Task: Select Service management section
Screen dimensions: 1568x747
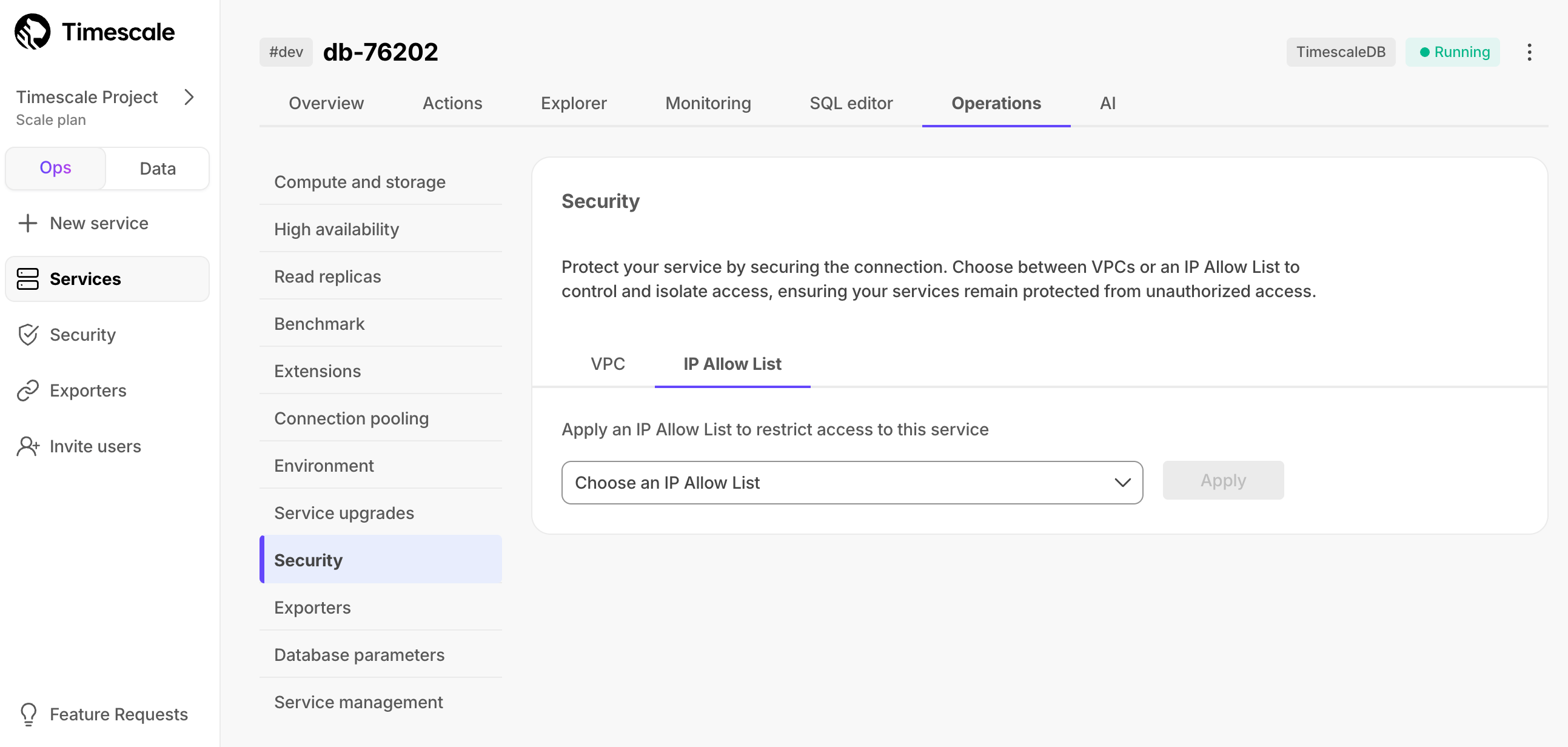Action: click(x=380, y=702)
